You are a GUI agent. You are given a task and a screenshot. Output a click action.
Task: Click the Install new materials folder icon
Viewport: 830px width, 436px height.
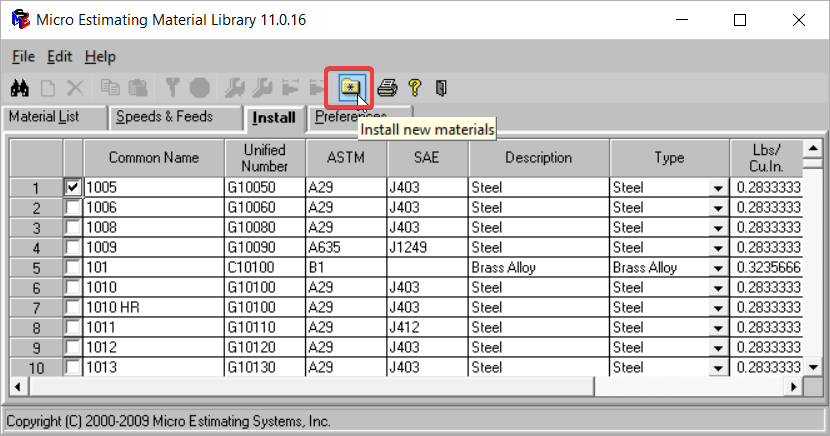[350, 88]
